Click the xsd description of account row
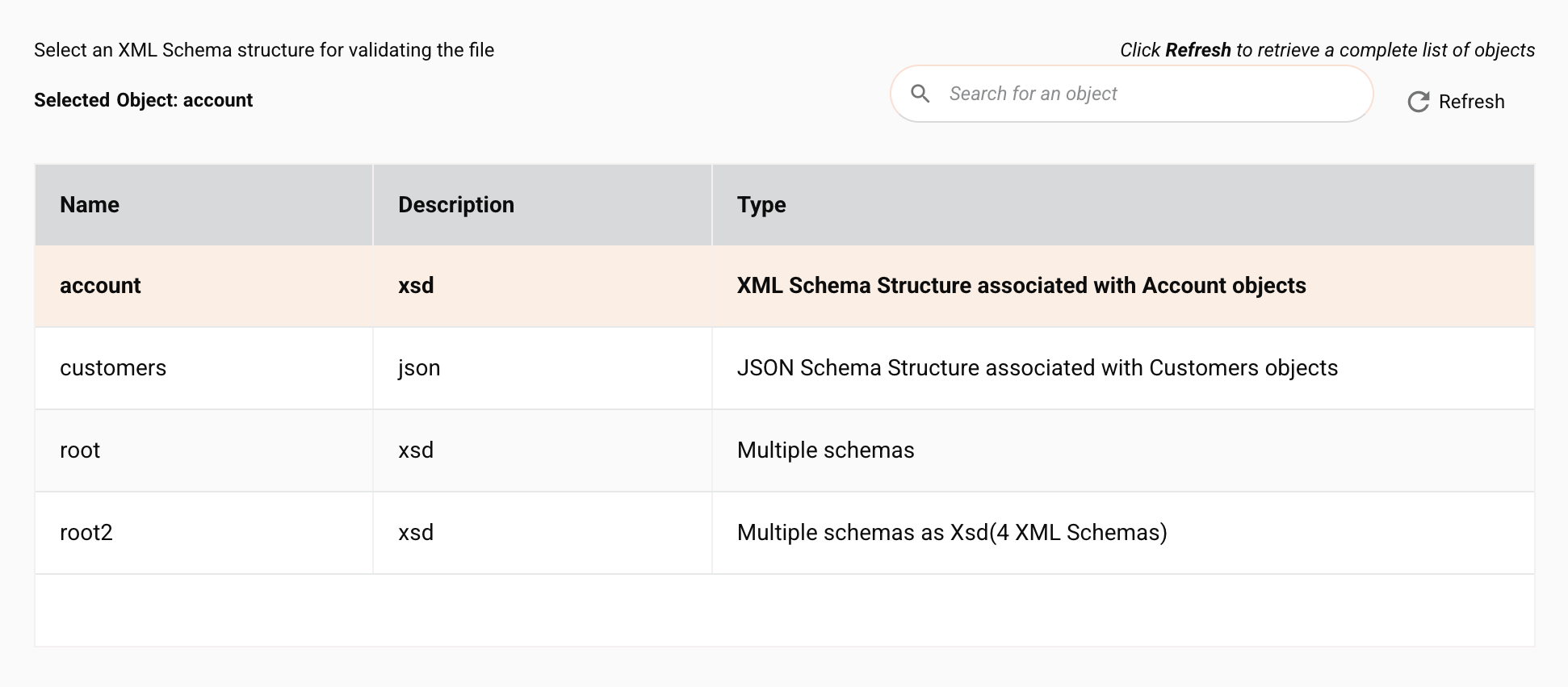Screen dimensions: 1568x687 coord(416,286)
